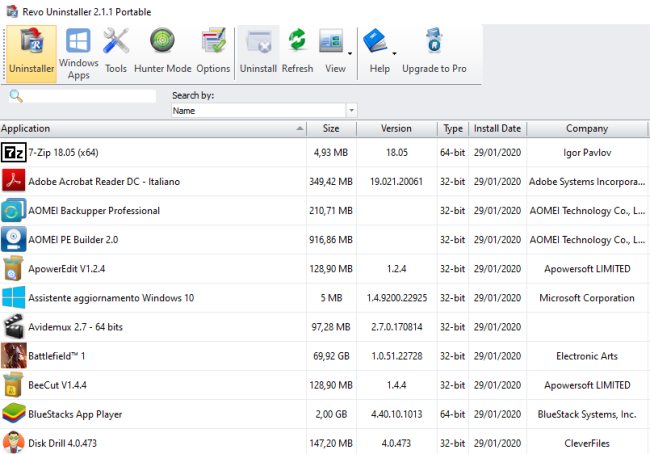Select the Avidemux clapperboard icon
650x454 pixels.
14,326
